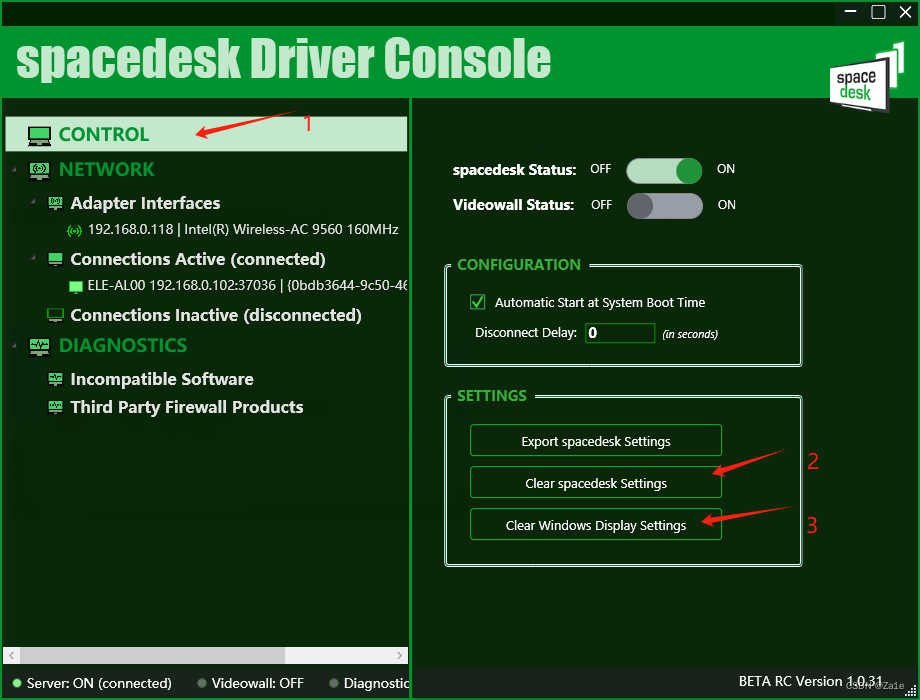Viewport: 920px width, 700px height.
Task: Select the Connections Active (connected) label
Action: pos(198,259)
